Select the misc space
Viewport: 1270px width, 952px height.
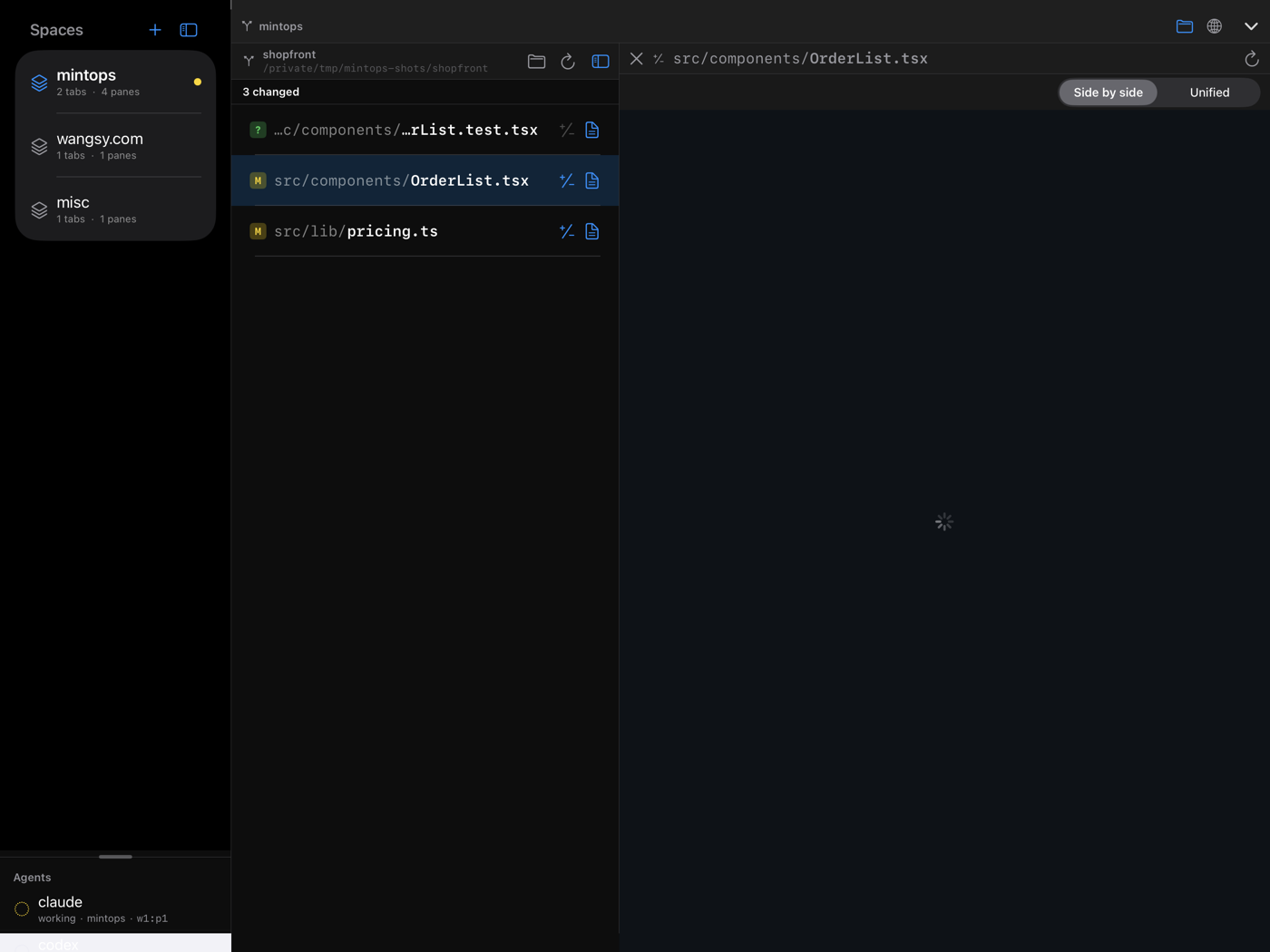(x=115, y=209)
